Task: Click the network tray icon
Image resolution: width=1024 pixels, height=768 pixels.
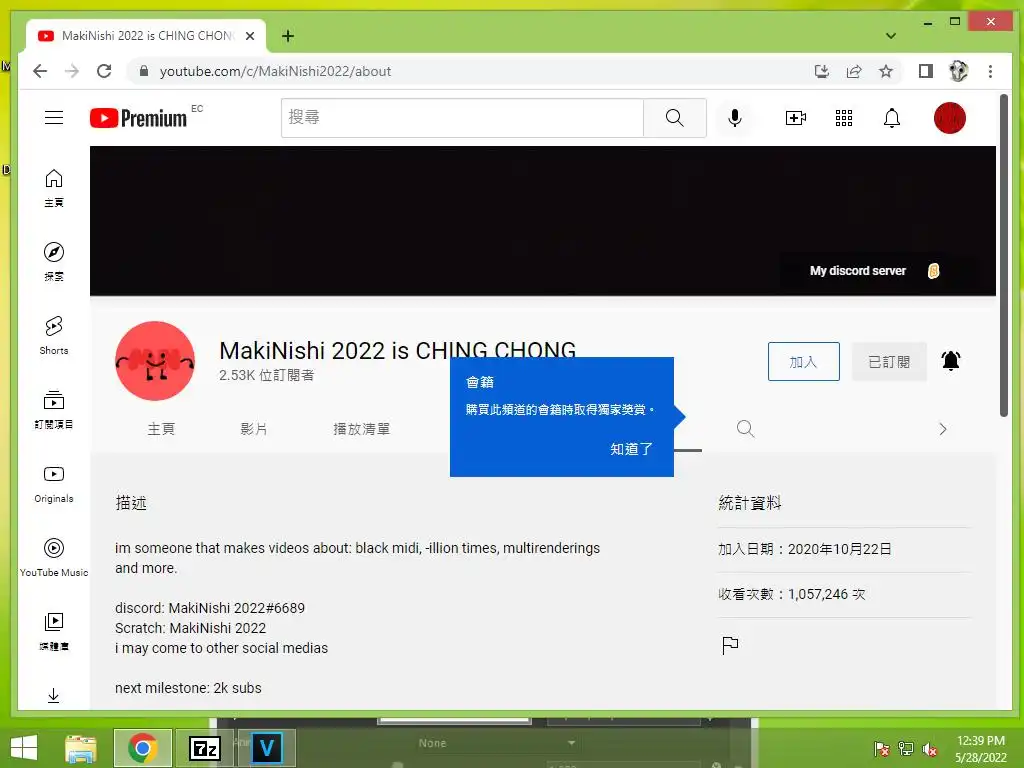Action: pos(906,749)
